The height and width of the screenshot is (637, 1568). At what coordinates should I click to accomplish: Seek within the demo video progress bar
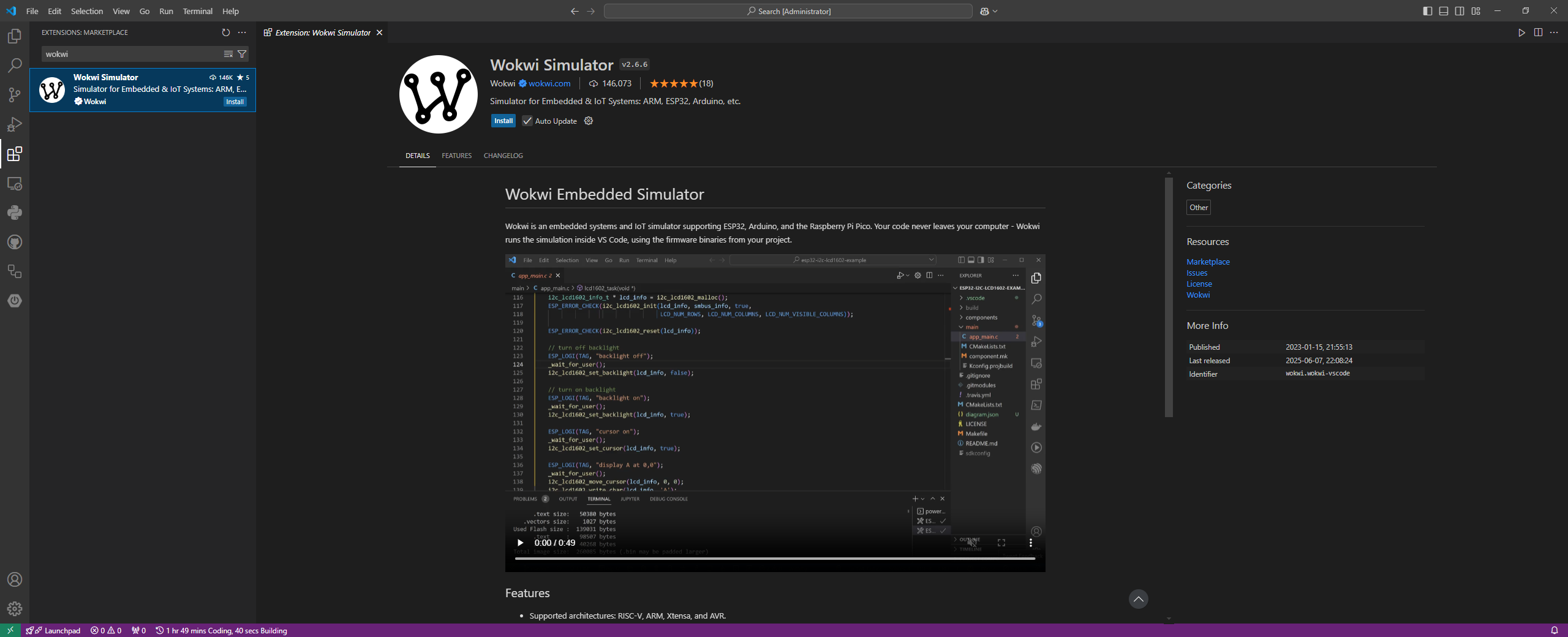pyautogui.click(x=775, y=559)
